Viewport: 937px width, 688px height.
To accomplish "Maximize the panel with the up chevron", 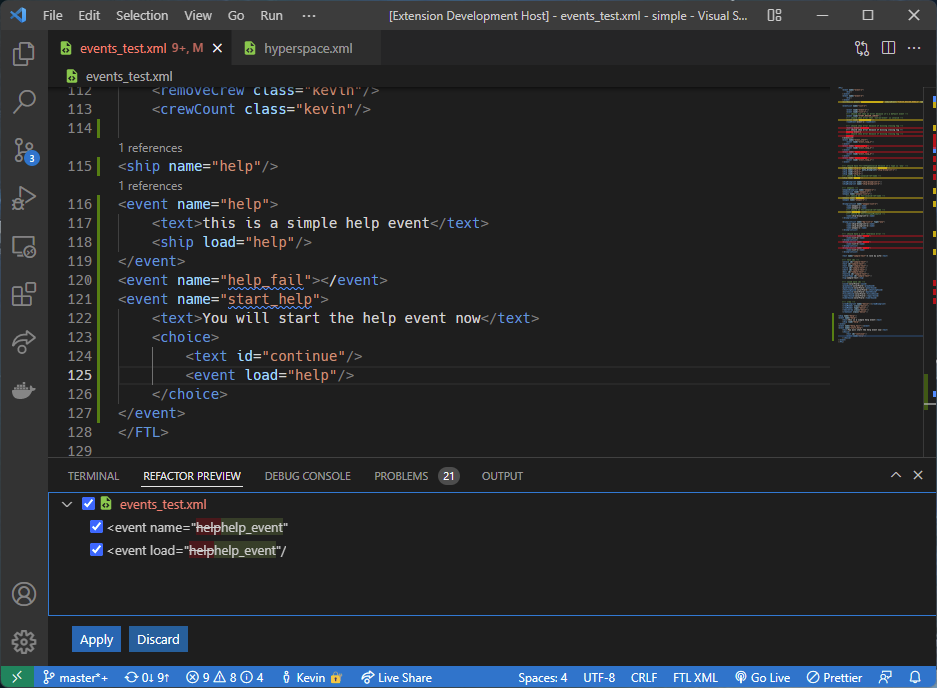I will [896, 476].
